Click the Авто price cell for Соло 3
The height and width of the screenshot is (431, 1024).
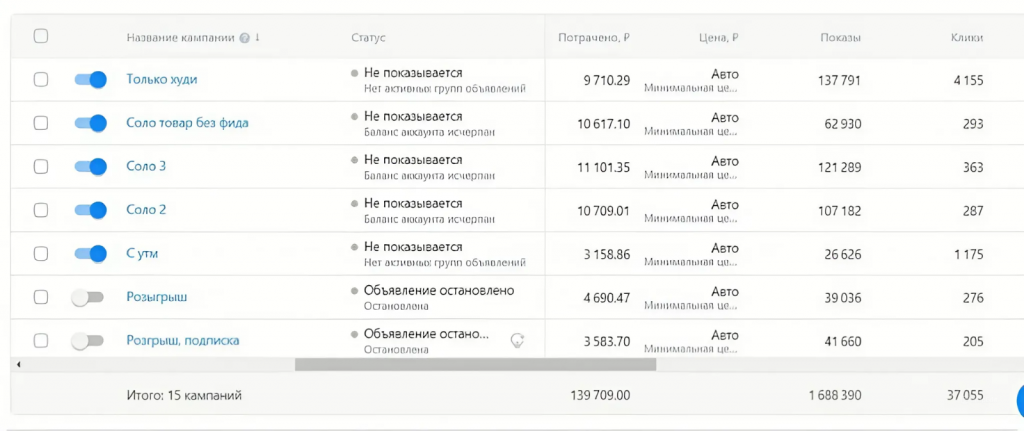[x=724, y=161]
